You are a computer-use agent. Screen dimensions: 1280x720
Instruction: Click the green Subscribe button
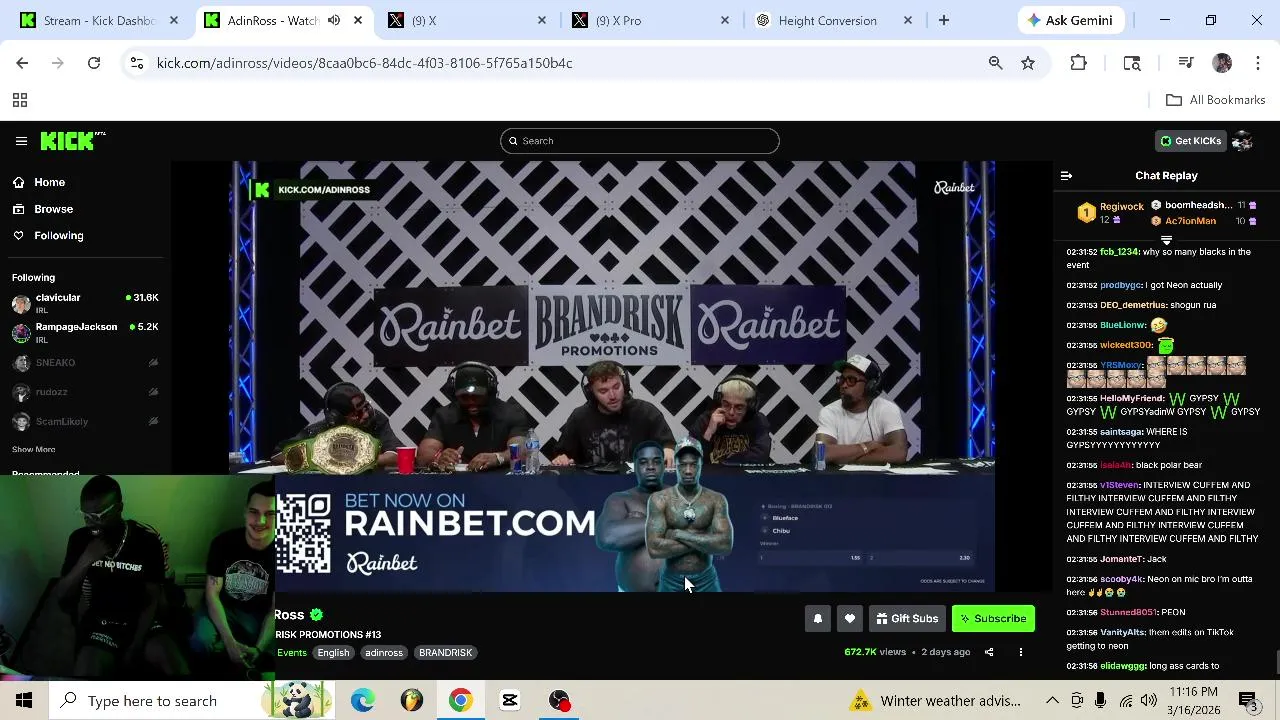click(x=993, y=619)
